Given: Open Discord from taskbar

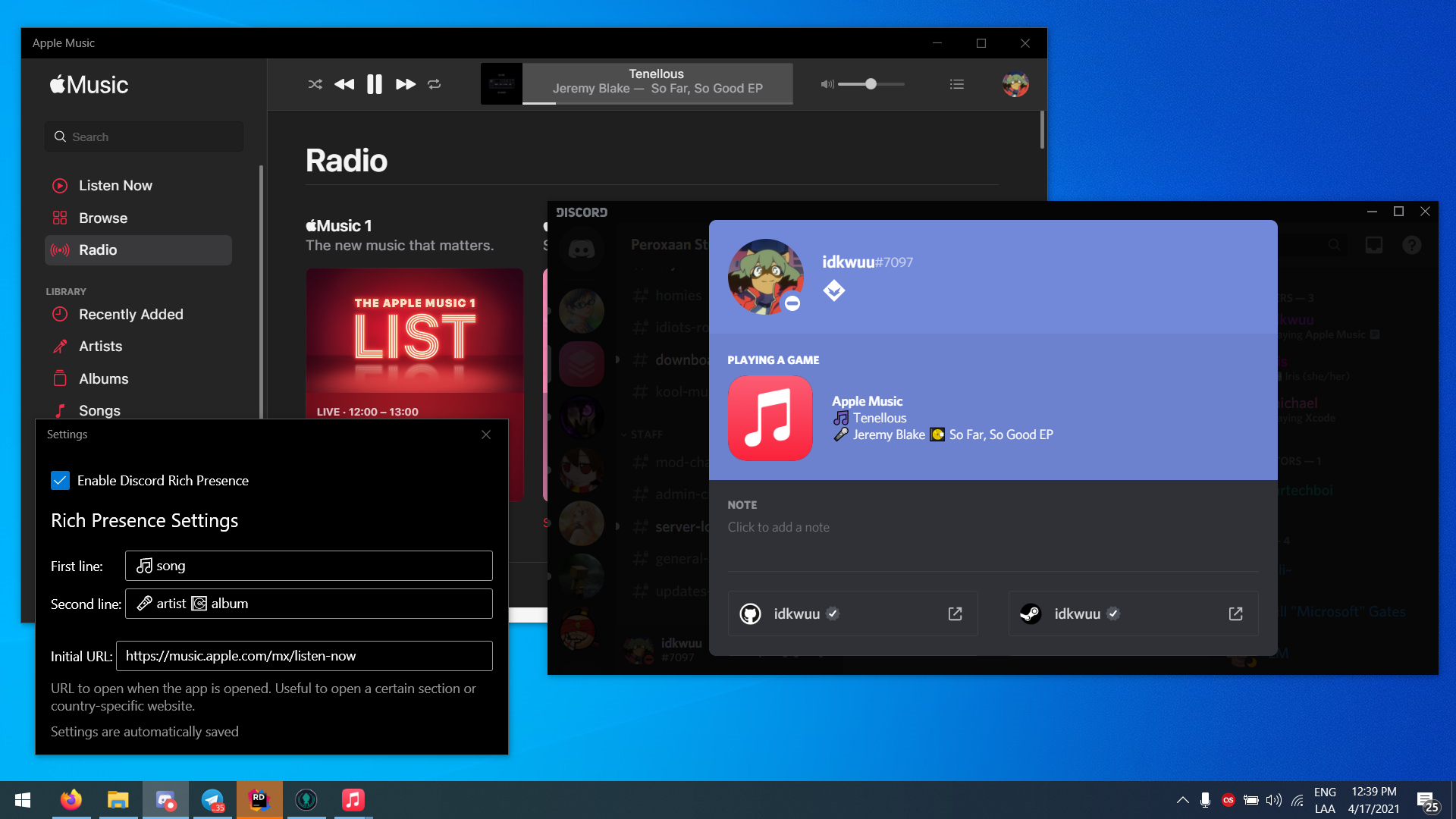Looking at the screenshot, I should 165,800.
